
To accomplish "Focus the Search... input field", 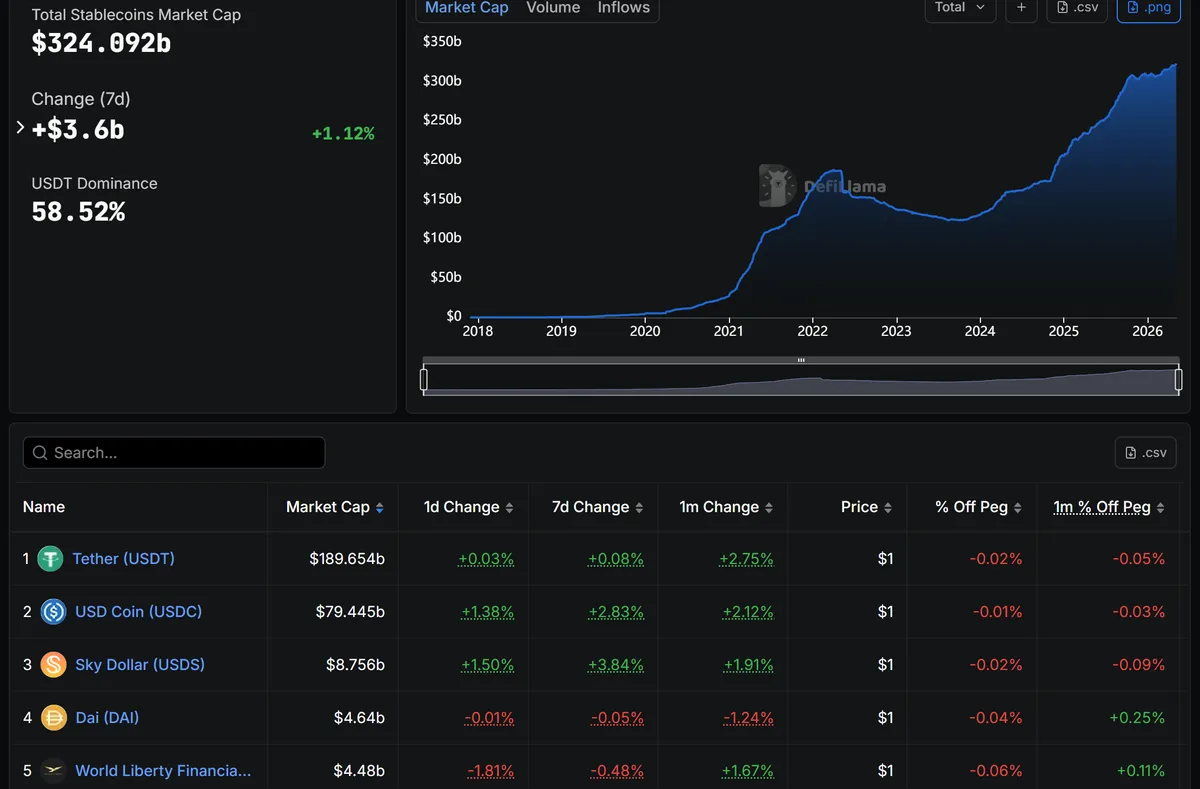I will coord(174,453).
